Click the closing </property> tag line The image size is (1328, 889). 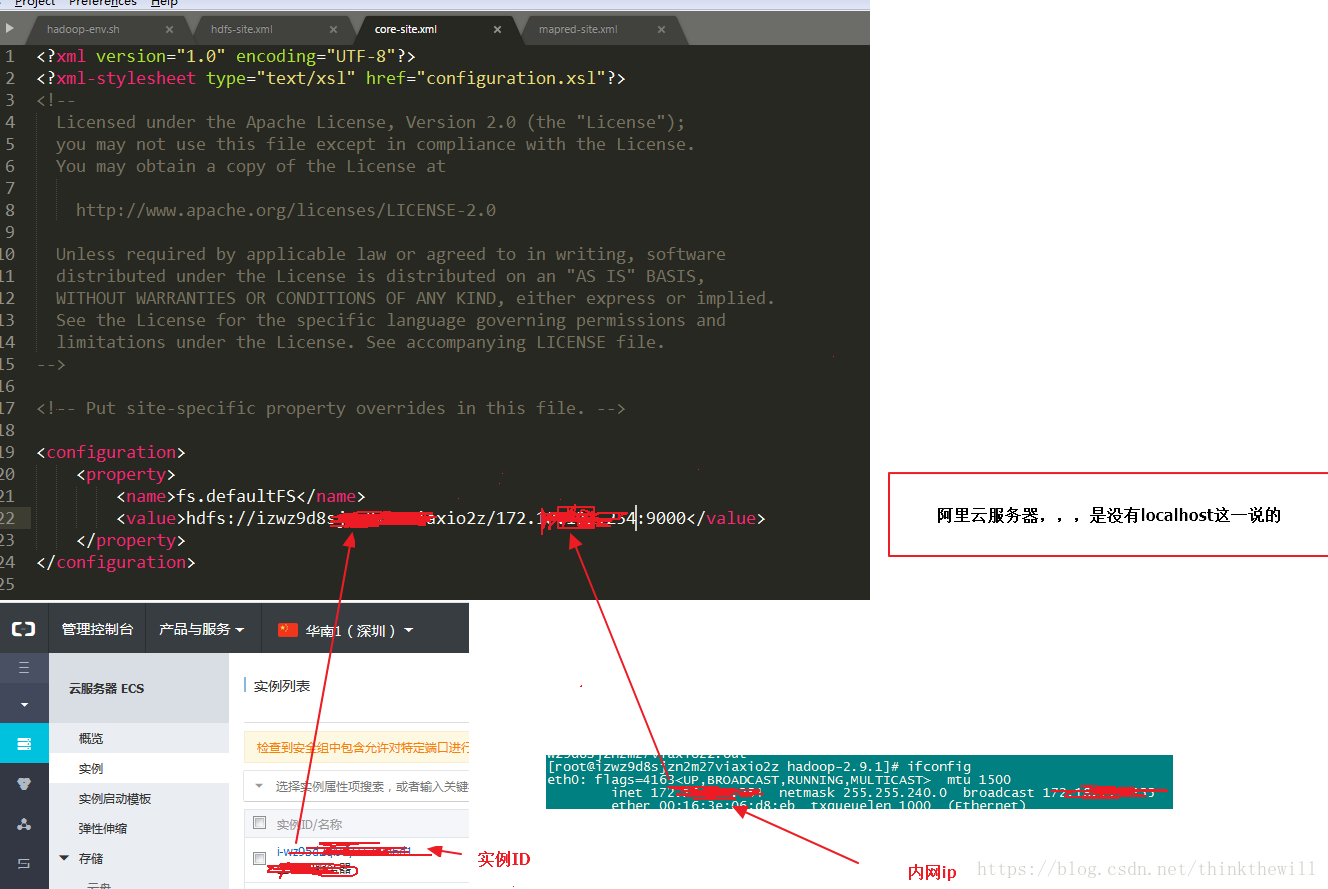(131, 540)
